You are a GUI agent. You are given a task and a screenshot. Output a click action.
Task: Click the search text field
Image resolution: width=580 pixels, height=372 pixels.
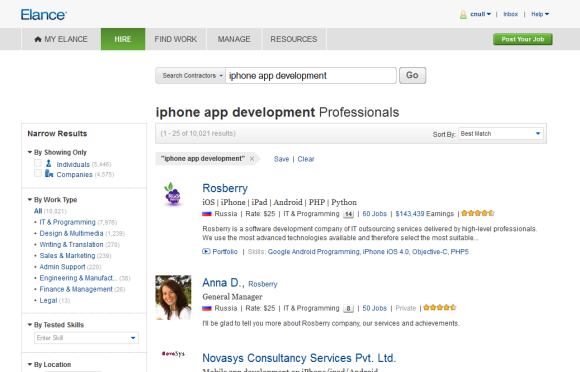click(311, 75)
